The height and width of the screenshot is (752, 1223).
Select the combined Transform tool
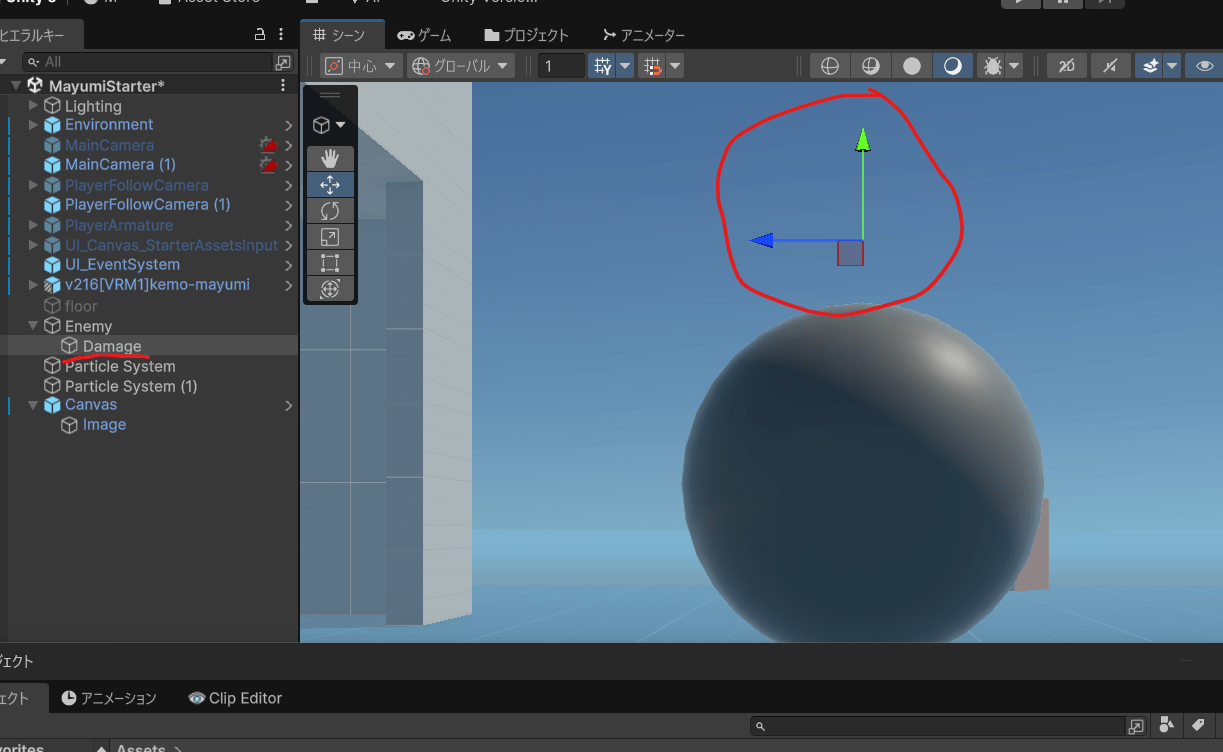(x=330, y=289)
